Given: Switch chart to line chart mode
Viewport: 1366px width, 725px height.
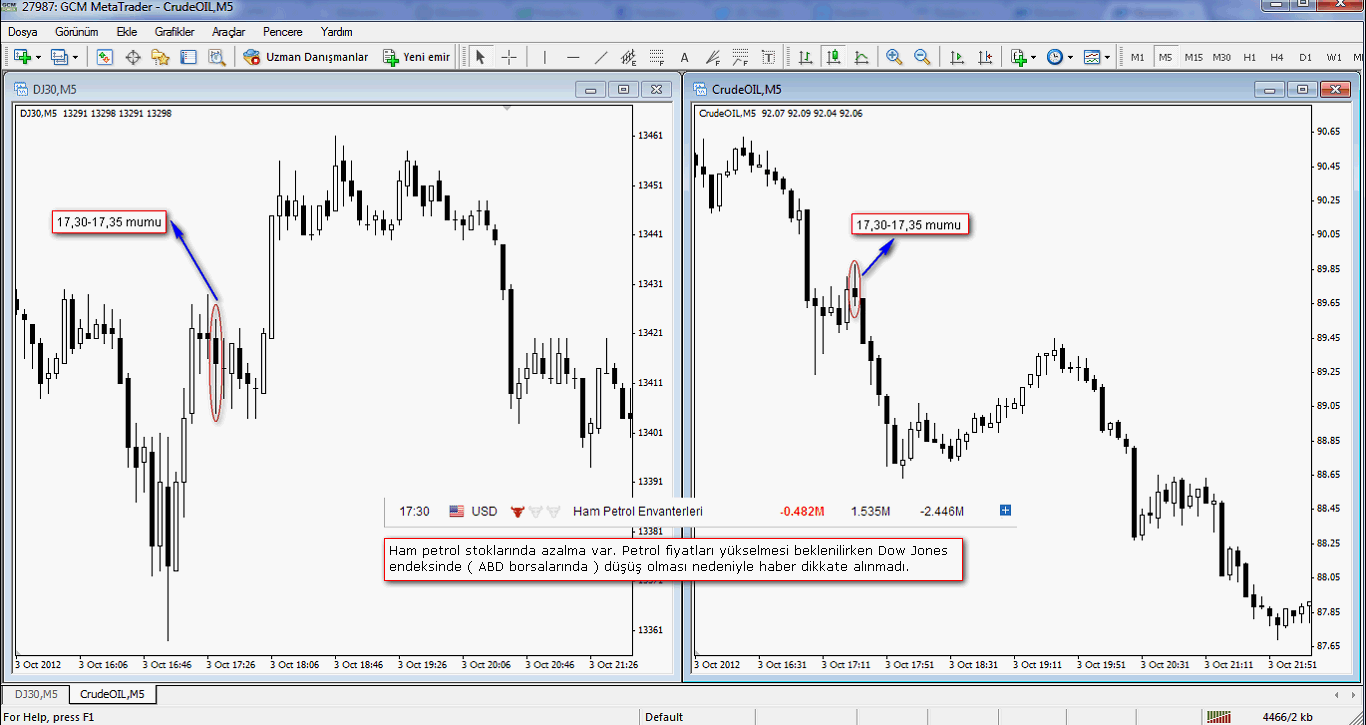Looking at the screenshot, I should pos(861,57).
